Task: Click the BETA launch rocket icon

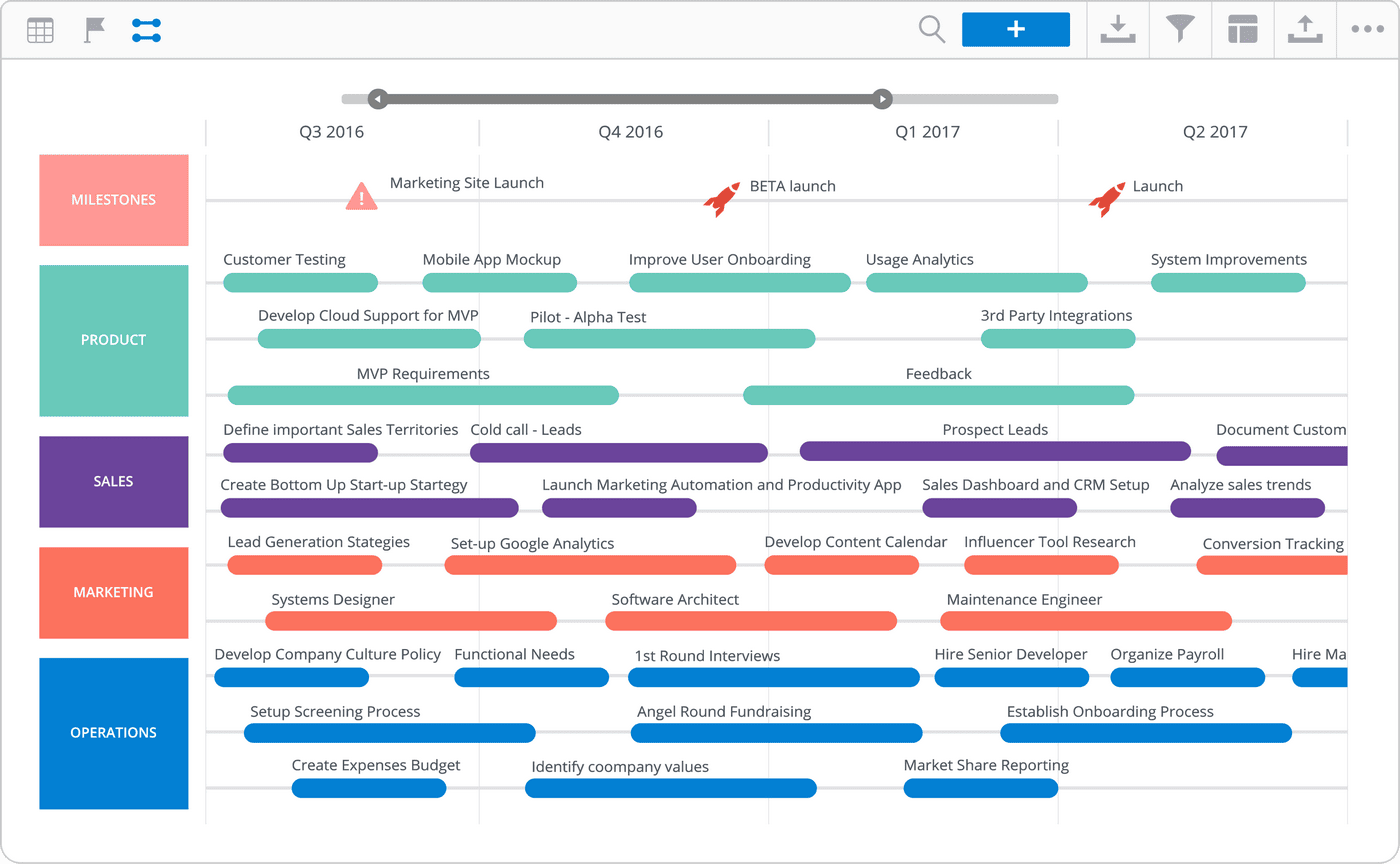Action: (721, 200)
